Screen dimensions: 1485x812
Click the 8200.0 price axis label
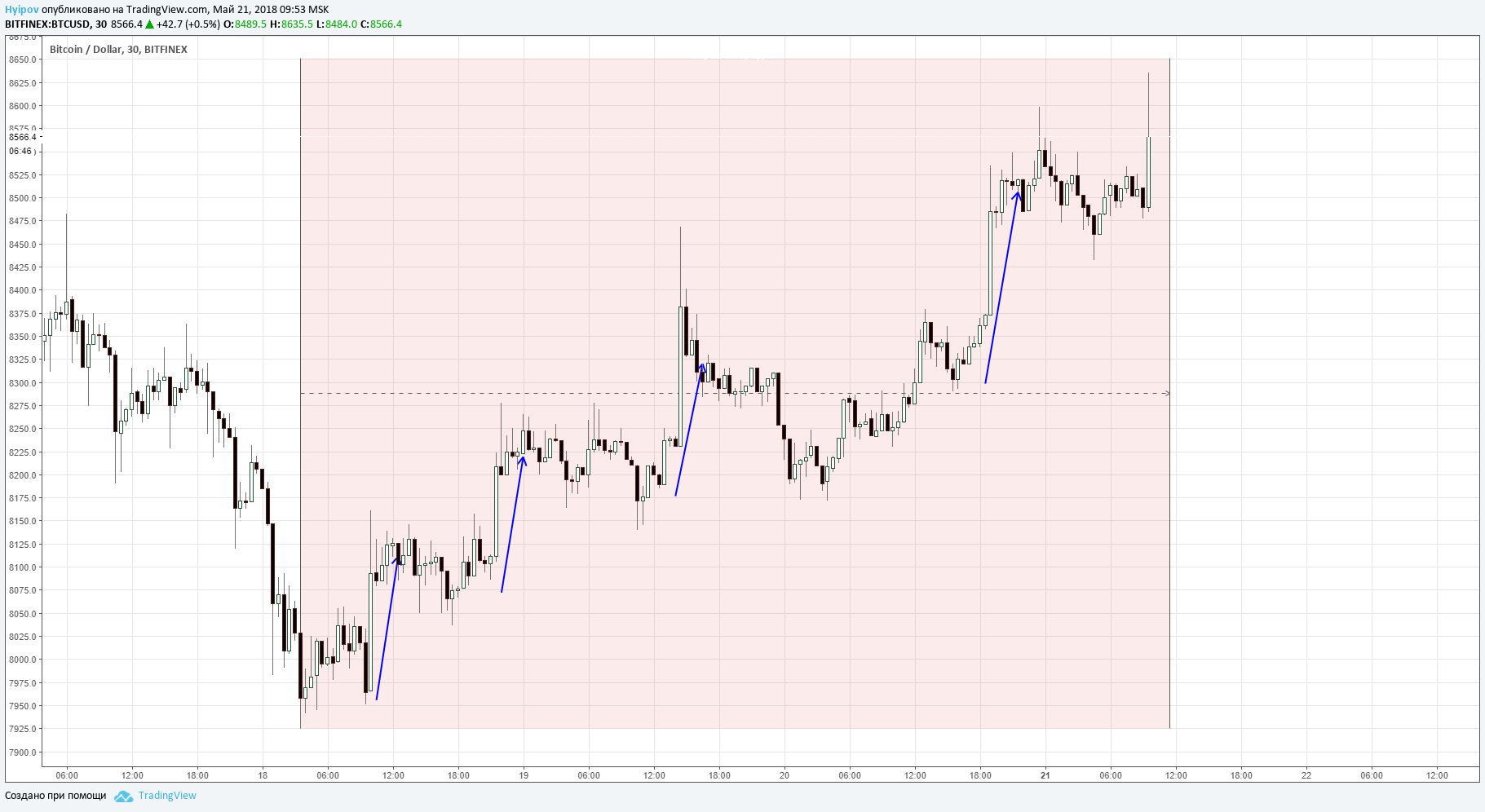[23, 475]
